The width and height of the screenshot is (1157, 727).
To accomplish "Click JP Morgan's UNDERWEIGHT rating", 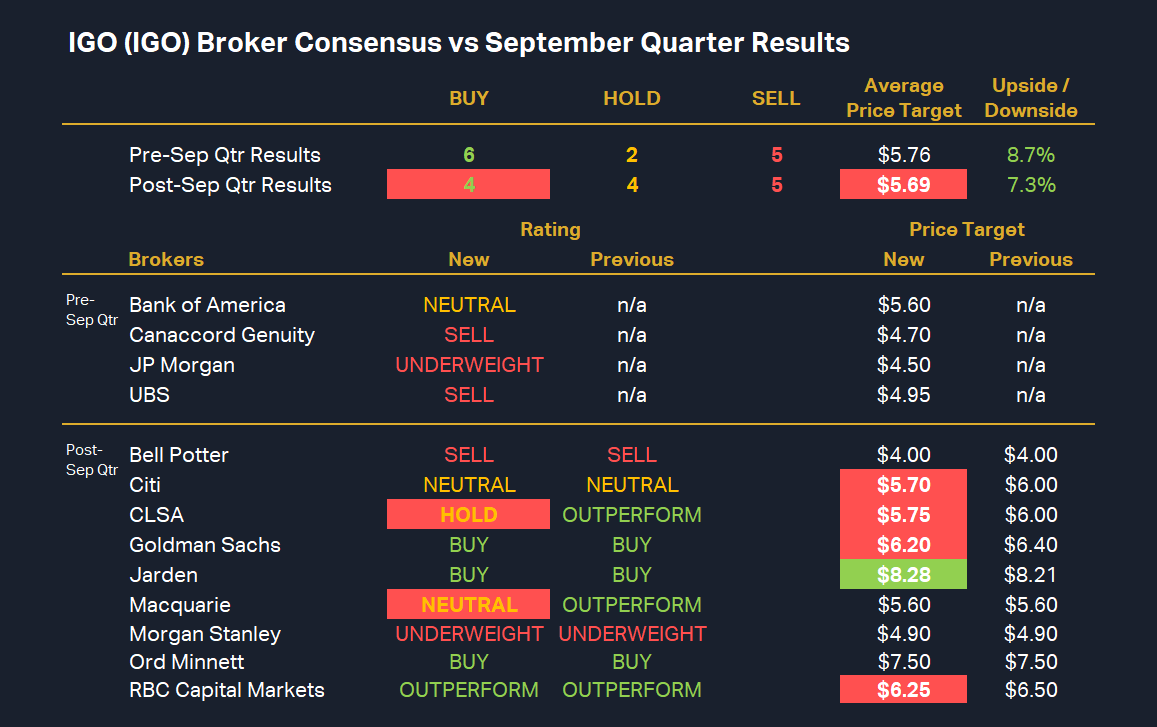I will (469, 365).
